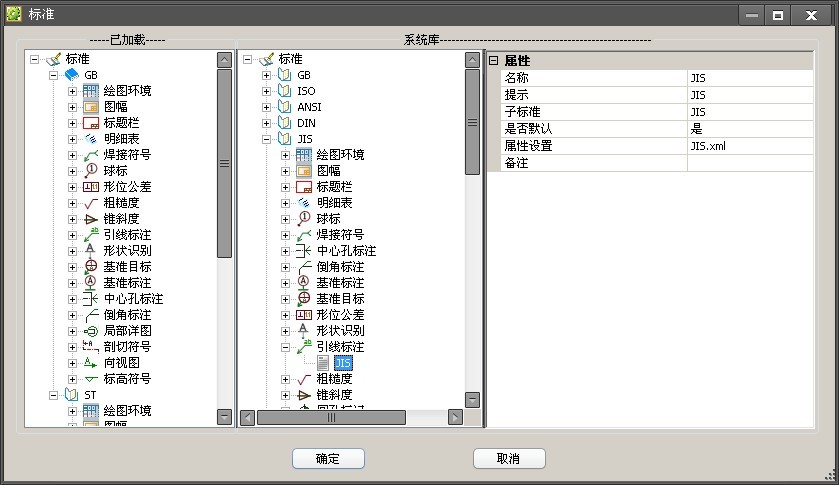839x485 pixels.
Task: Click 引线标注 icon under GB in loaded tree
Action: tap(90, 235)
